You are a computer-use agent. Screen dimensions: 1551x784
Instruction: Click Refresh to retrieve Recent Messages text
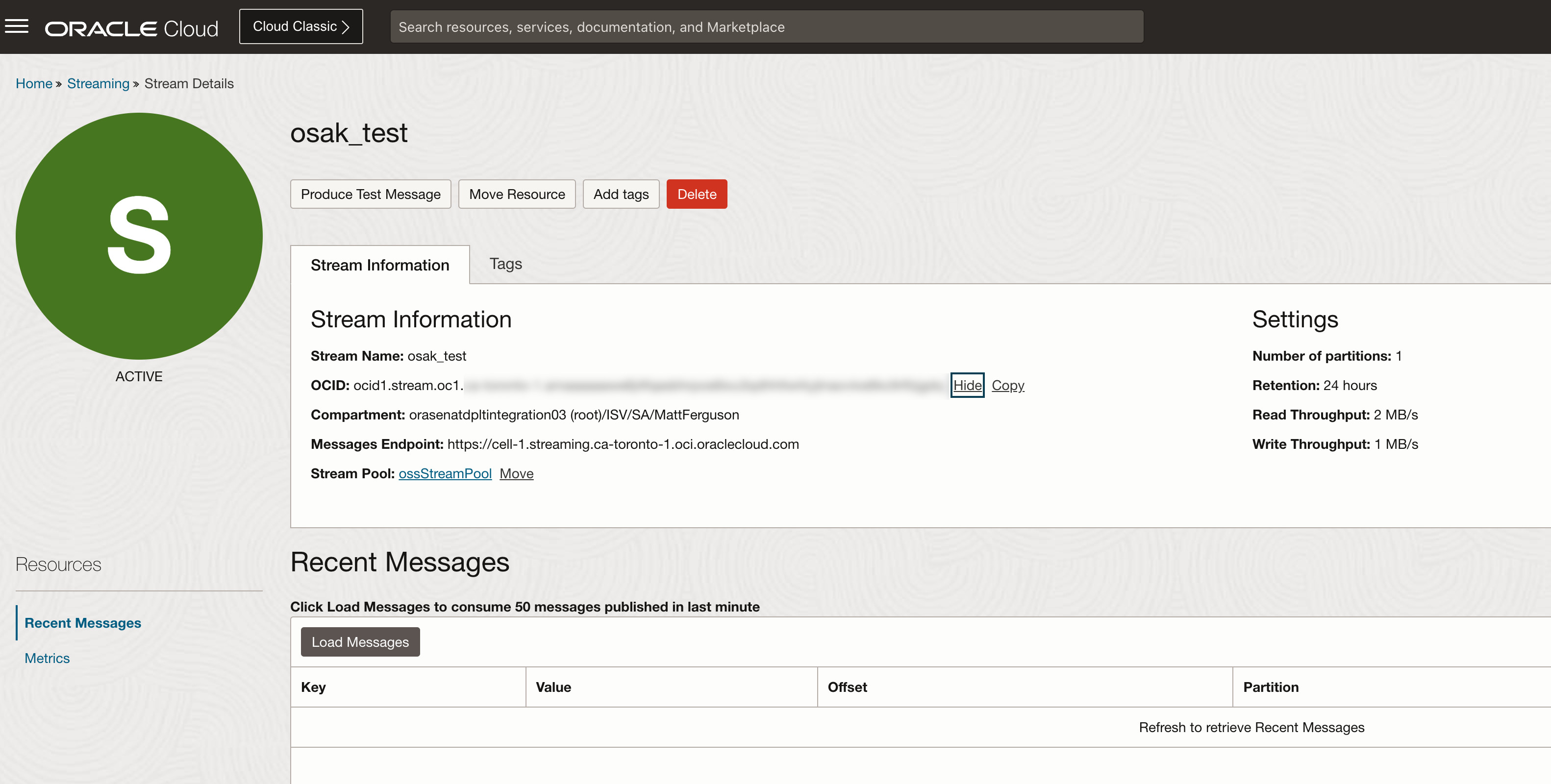(x=1251, y=728)
